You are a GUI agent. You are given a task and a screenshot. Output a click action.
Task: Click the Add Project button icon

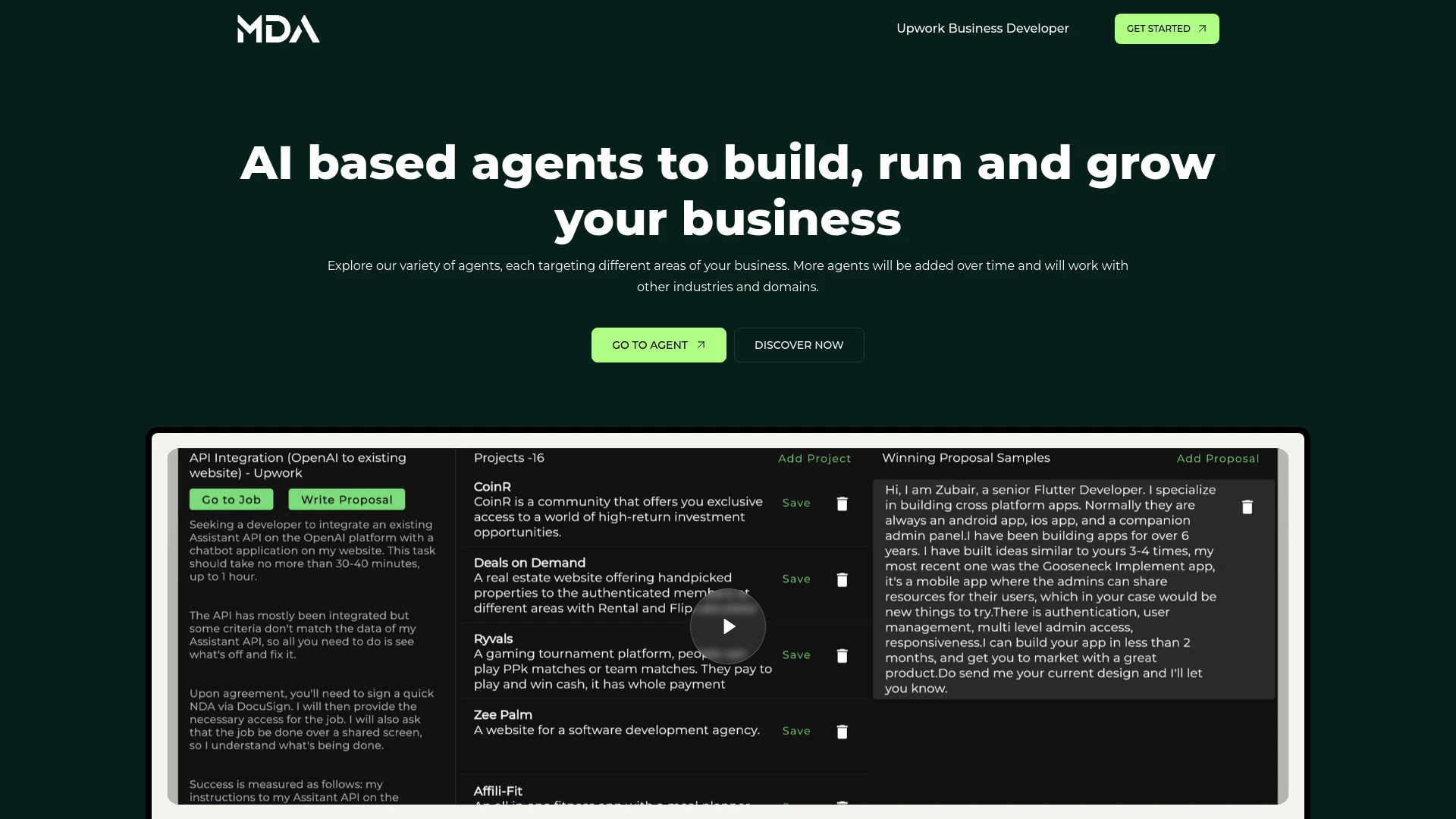click(814, 458)
